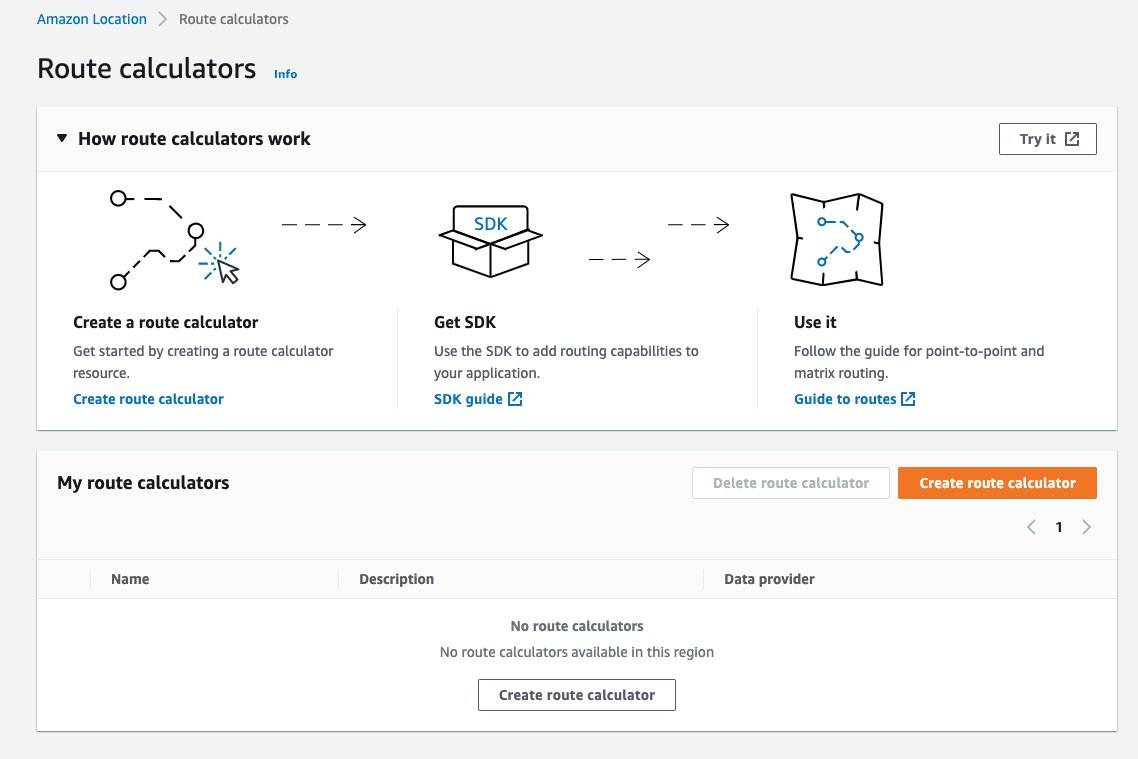
Task: Click external link icon beside SDK guide
Action: click(515, 399)
